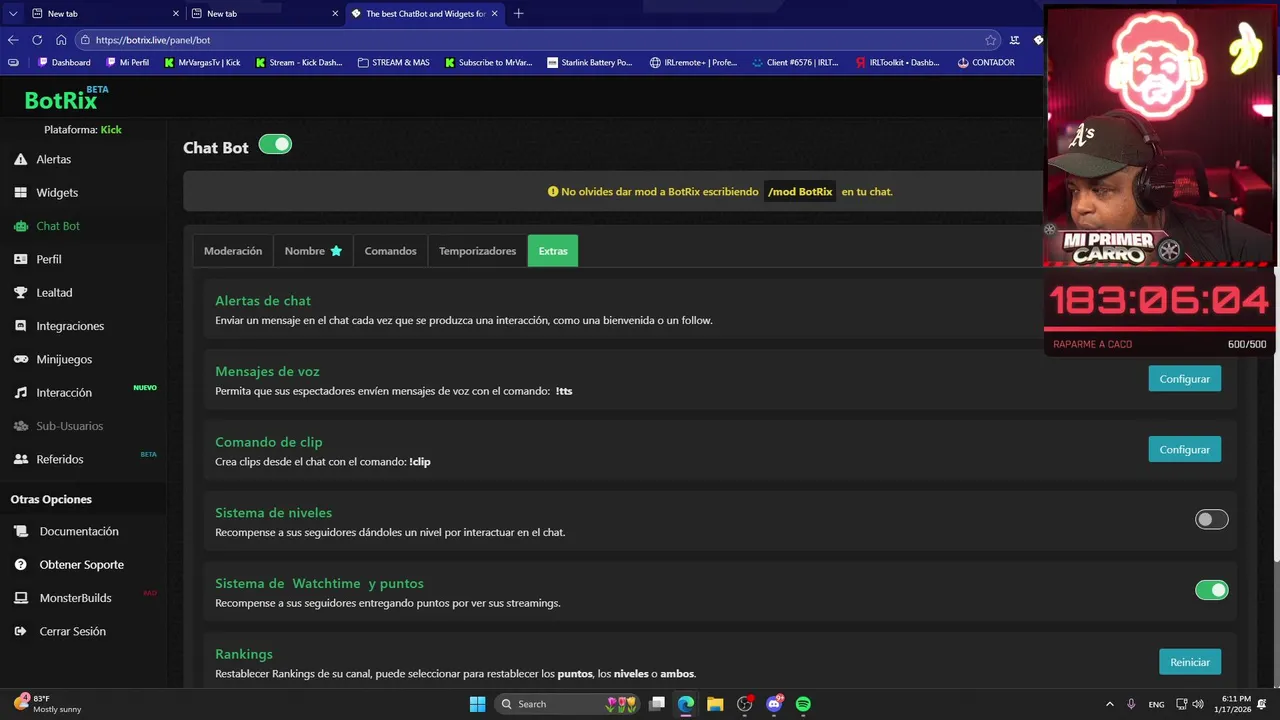Open the Comandos tab
Screen dimensions: 1280x720
click(390, 251)
